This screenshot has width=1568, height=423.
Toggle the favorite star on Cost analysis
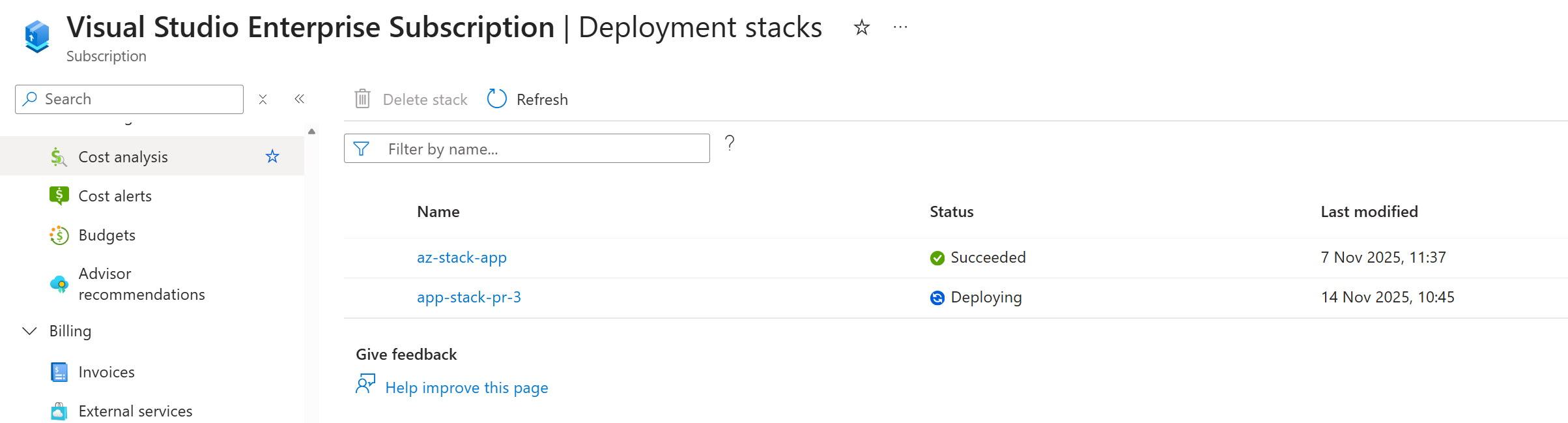(x=272, y=156)
